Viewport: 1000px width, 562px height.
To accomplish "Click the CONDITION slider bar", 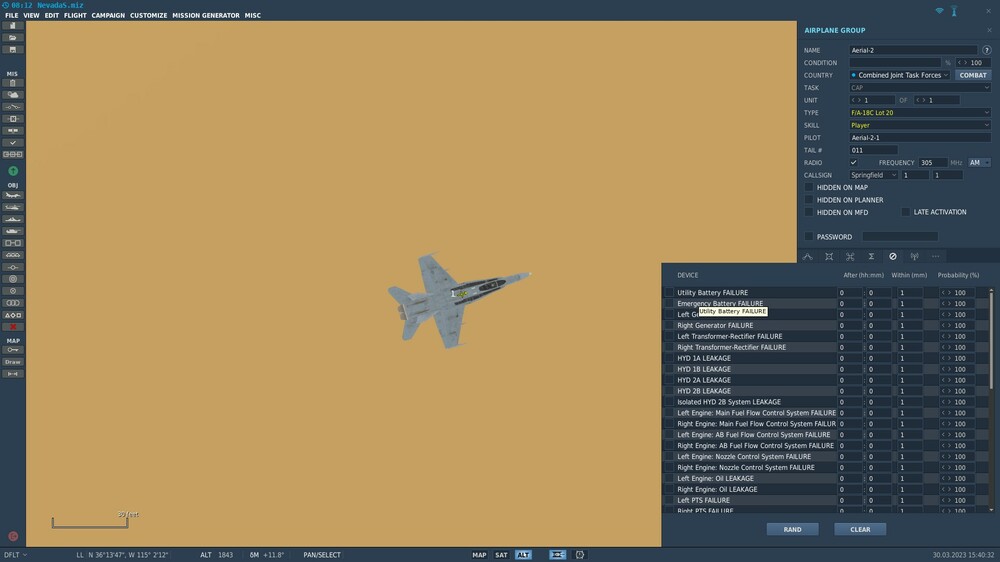I will pyautogui.click(x=895, y=63).
